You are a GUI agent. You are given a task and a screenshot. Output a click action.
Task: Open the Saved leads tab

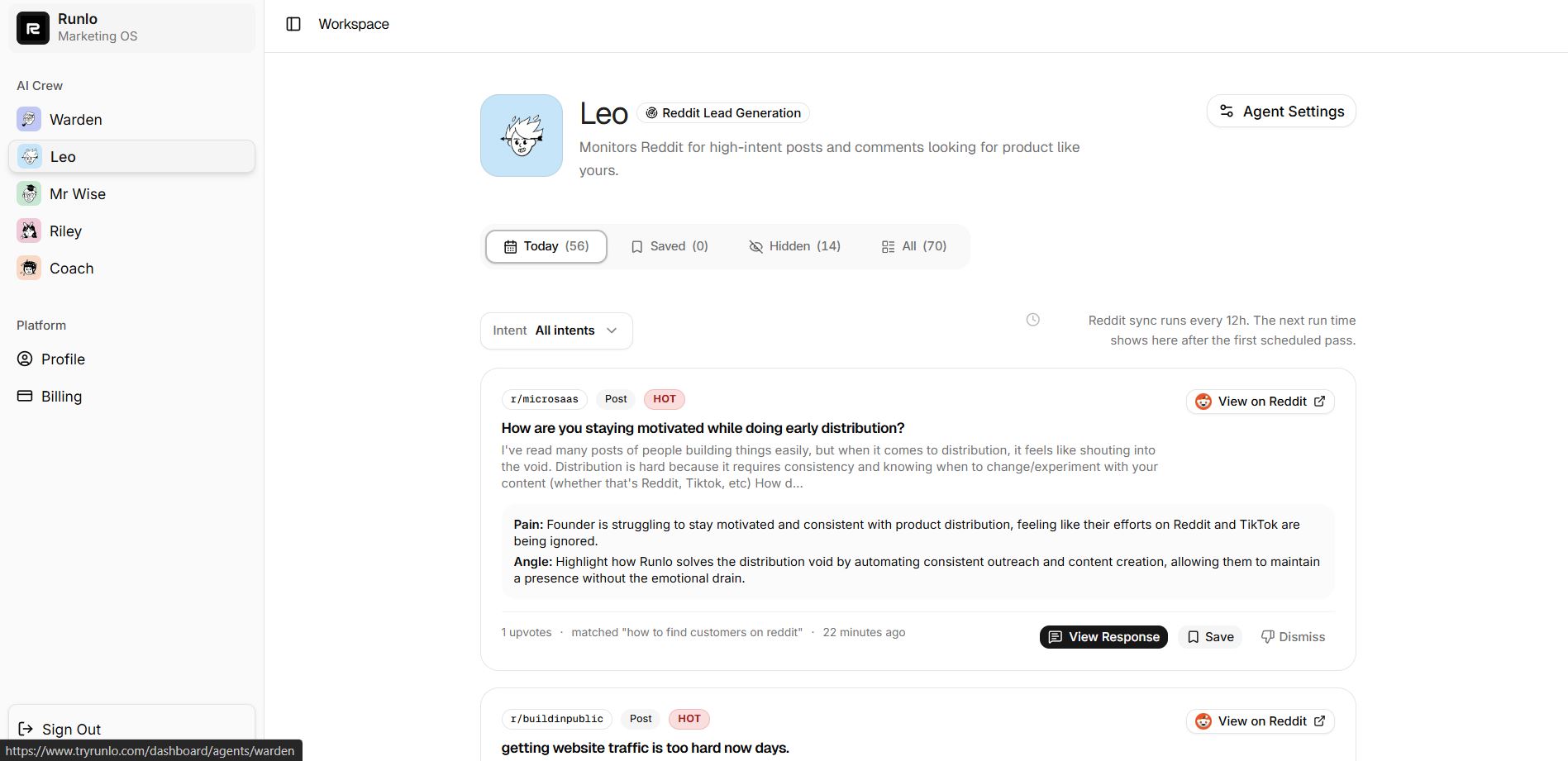coord(669,245)
